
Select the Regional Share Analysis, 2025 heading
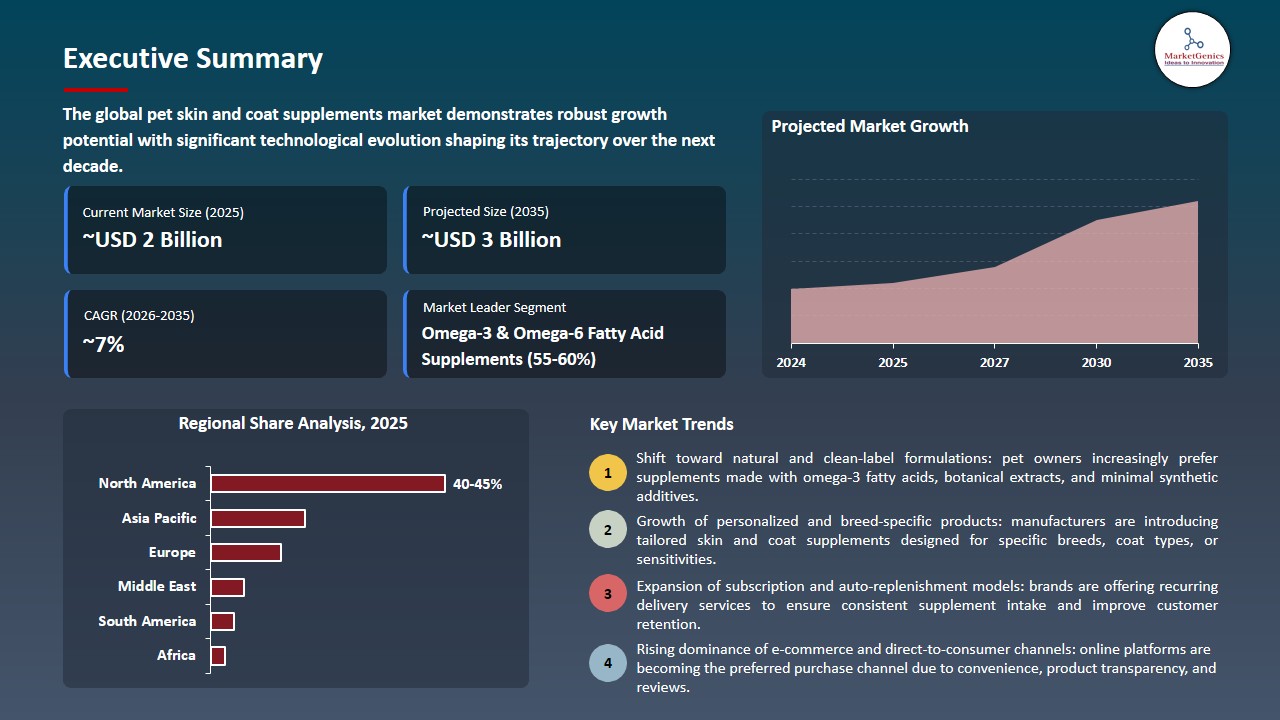[x=292, y=423]
